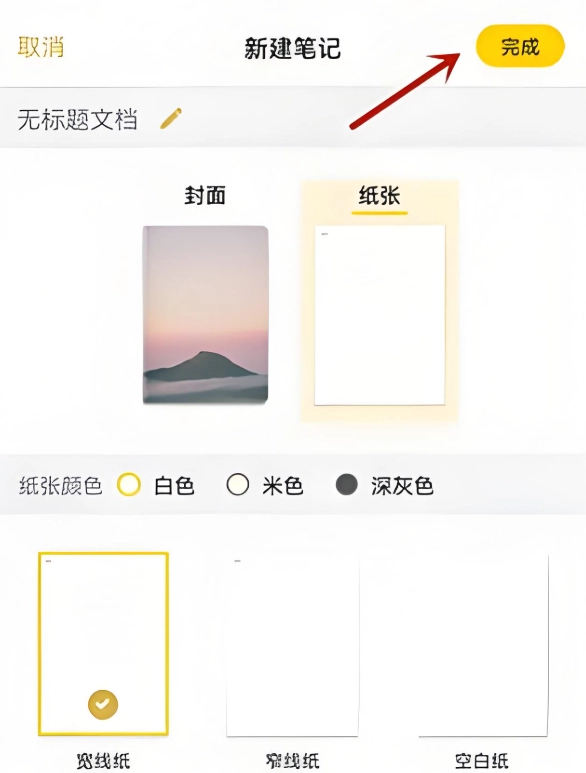Choose the 空白纸 paper template thumbnail

(x=483, y=645)
